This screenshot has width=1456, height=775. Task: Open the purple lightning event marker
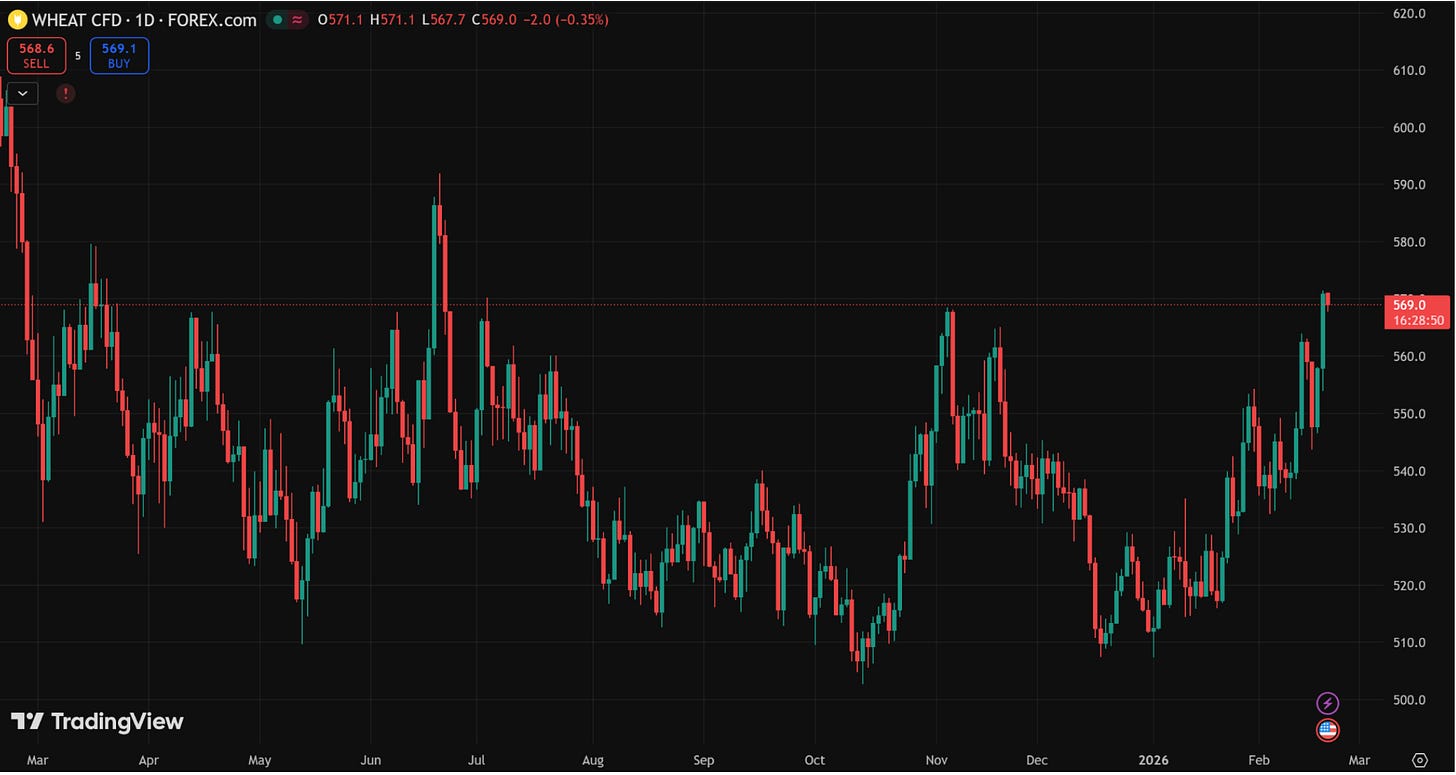point(1327,703)
